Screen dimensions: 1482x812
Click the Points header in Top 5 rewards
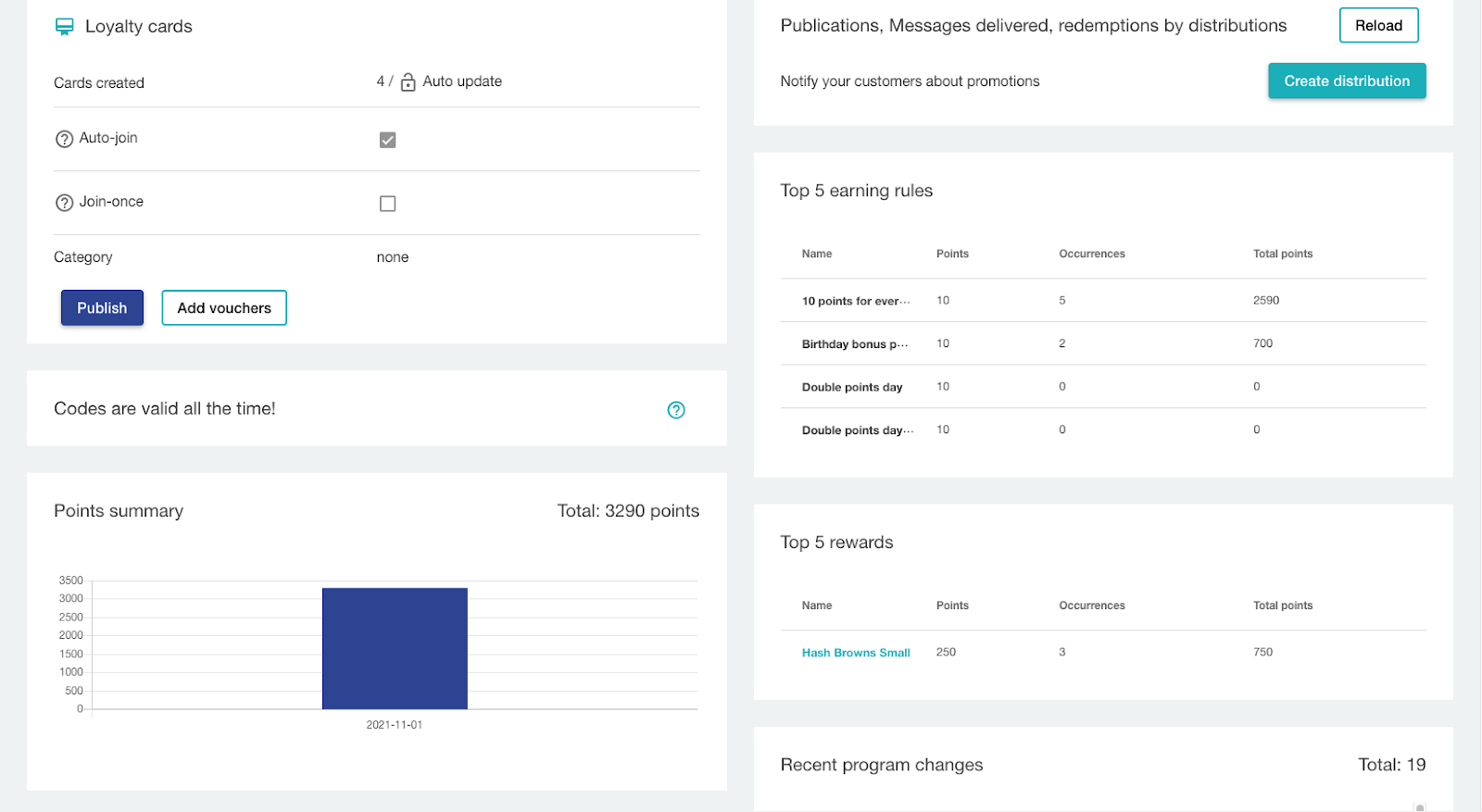[x=951, y=606]
